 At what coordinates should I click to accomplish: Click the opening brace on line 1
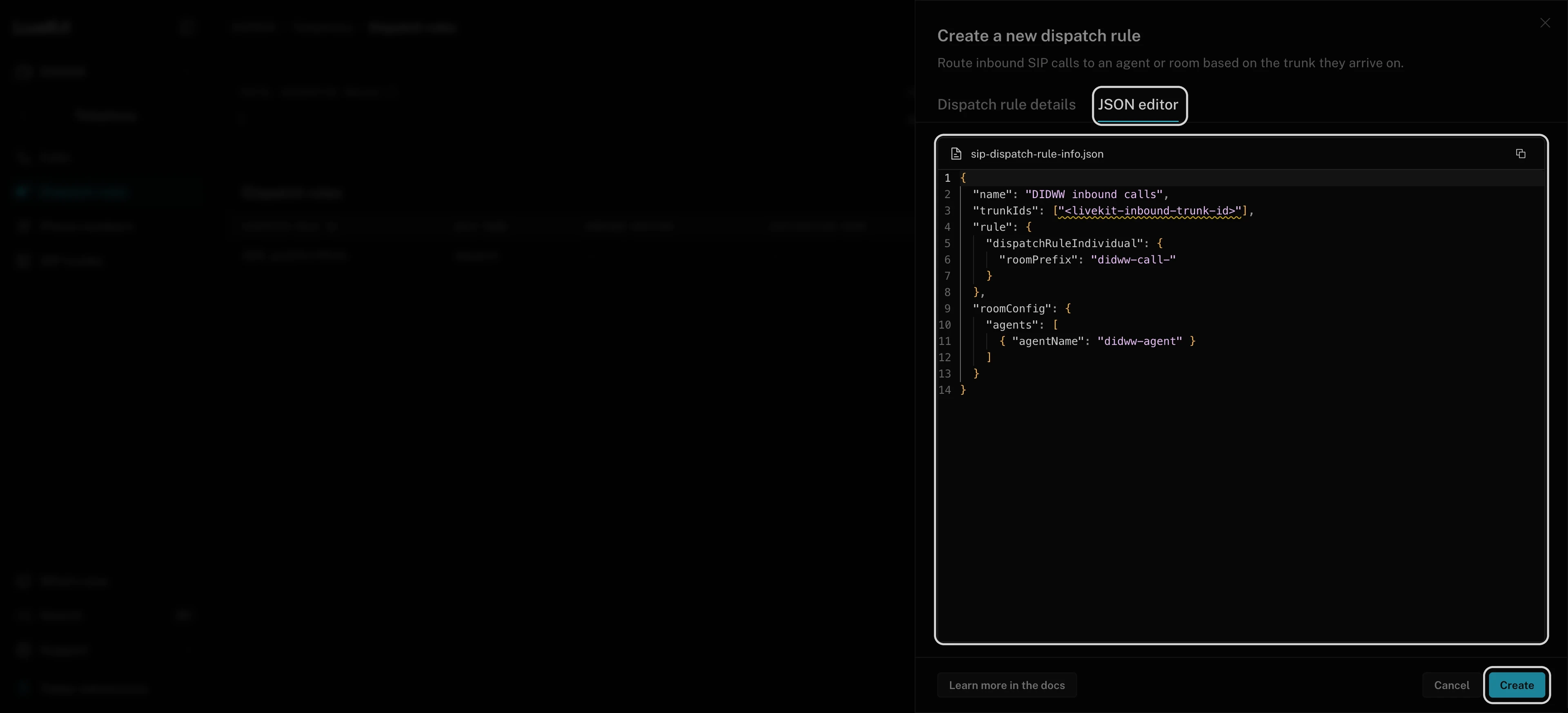tap(963, 178)
